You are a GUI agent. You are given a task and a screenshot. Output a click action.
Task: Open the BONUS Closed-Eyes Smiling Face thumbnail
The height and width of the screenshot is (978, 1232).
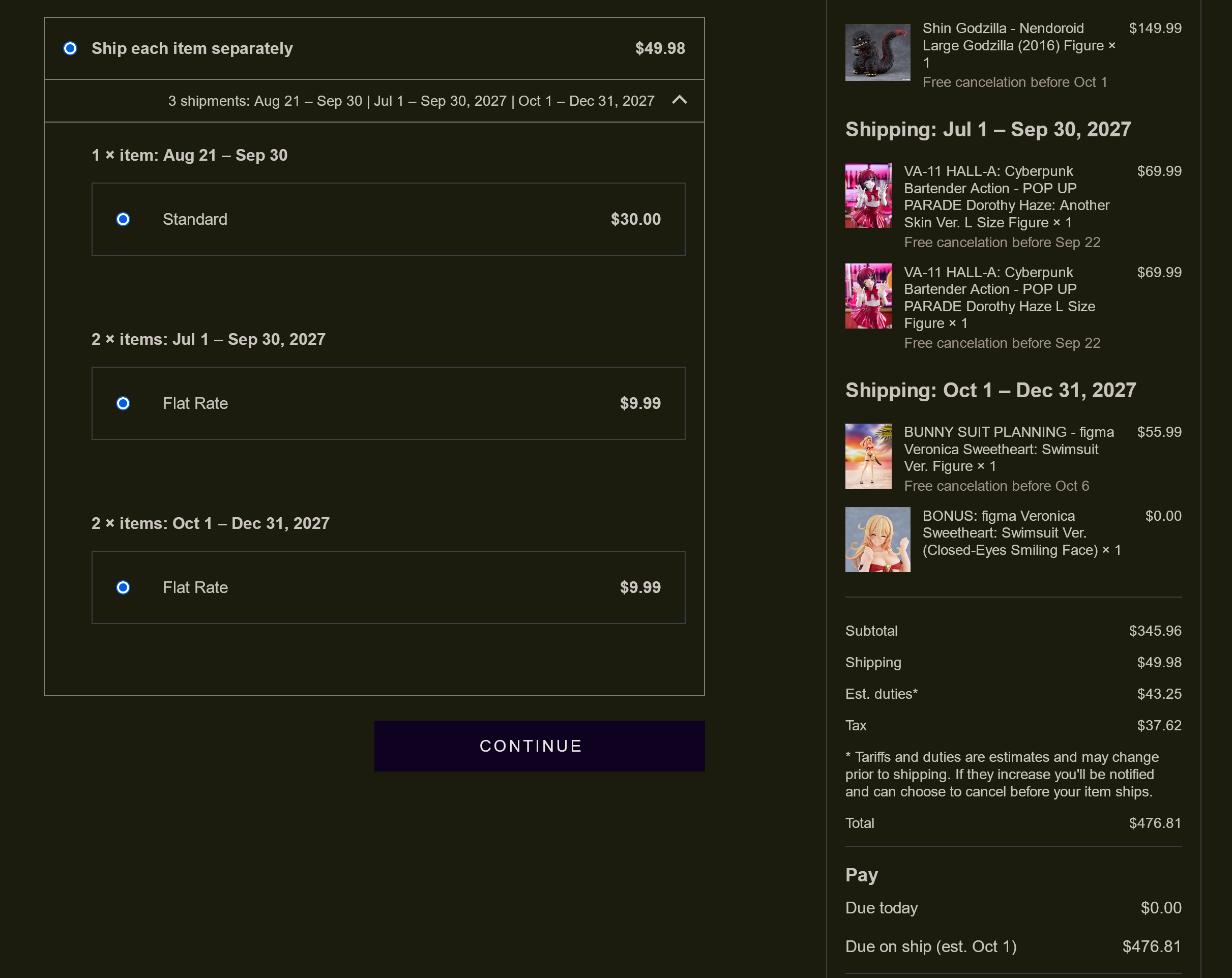coord(877,539)
